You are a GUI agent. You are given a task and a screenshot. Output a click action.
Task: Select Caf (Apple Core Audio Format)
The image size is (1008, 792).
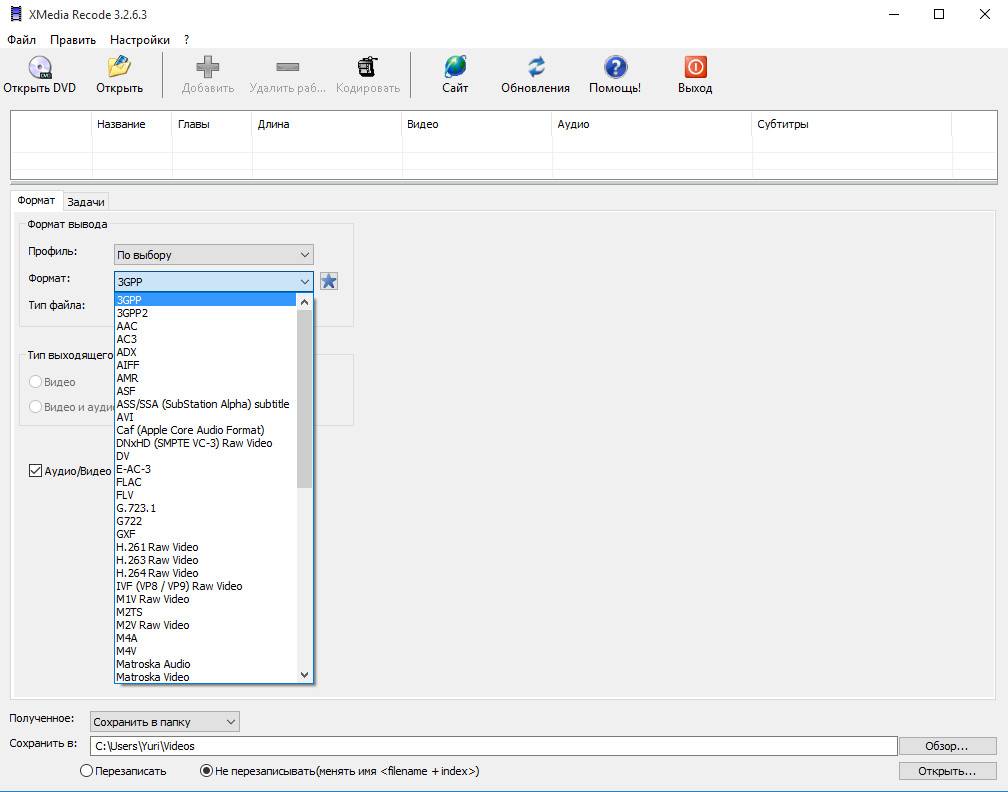(x=206, y=430)
